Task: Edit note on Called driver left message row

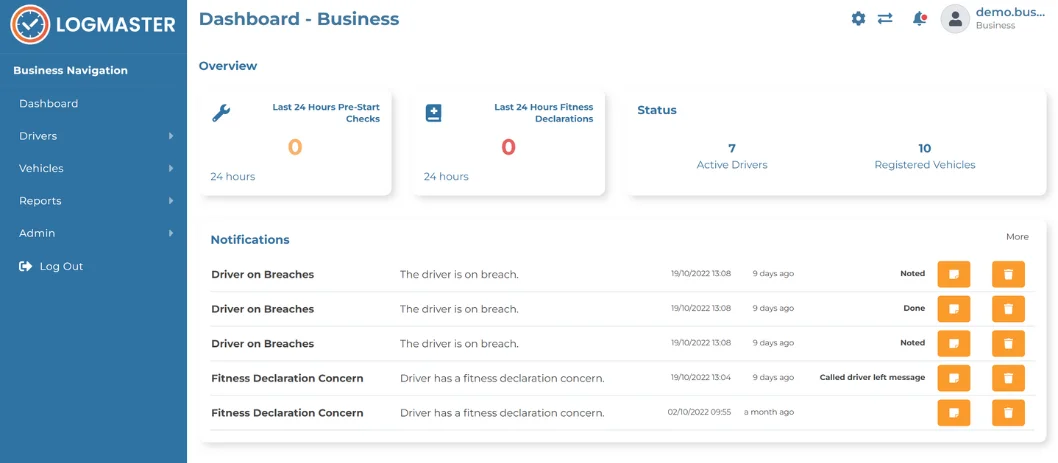Action: [x=954, y=378]
